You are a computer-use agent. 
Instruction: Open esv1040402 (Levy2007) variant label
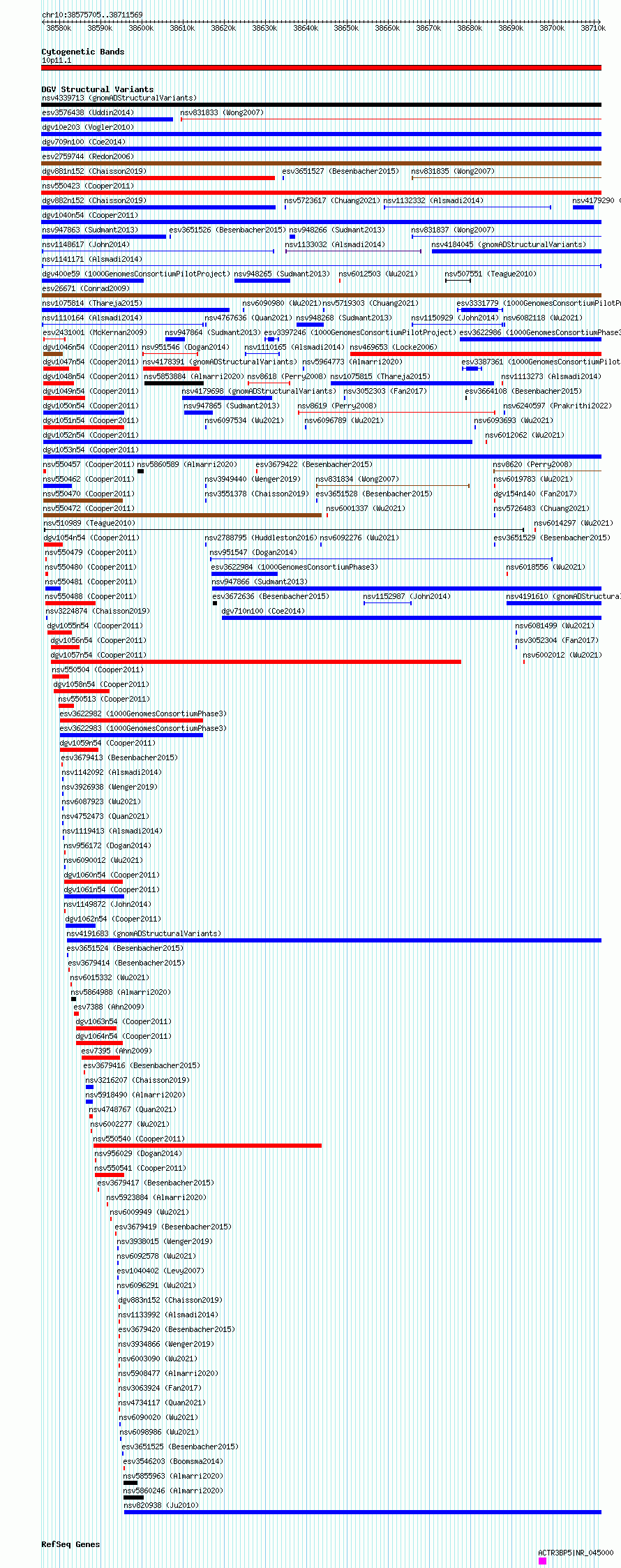(x=160, y=1271)
